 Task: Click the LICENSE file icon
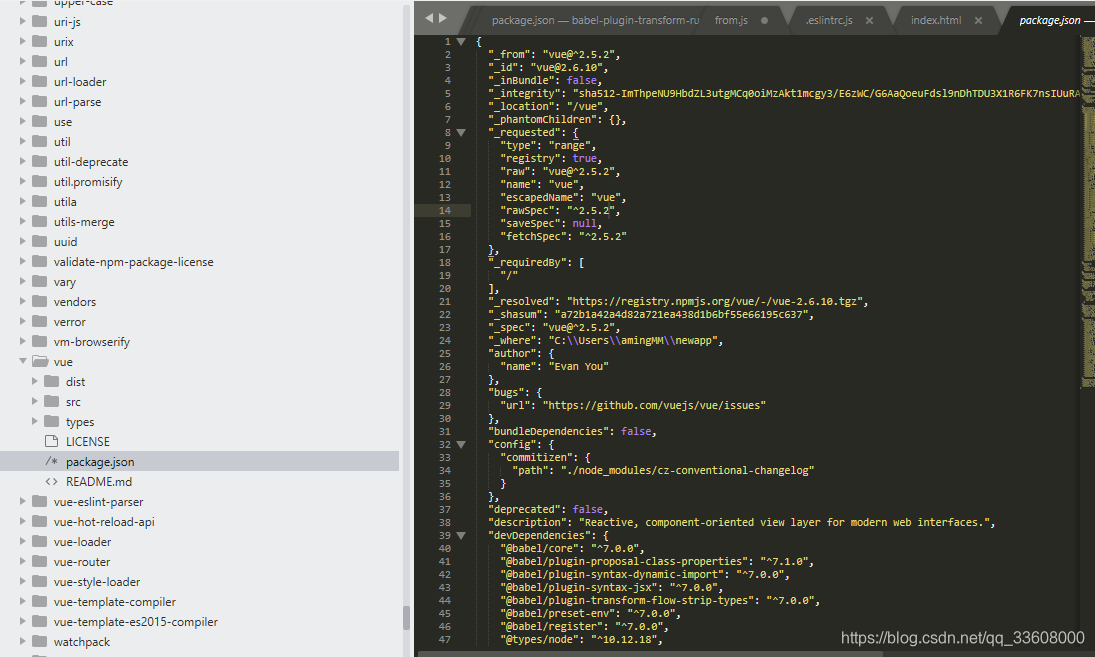pyautogui.click(x=51, y=441)
